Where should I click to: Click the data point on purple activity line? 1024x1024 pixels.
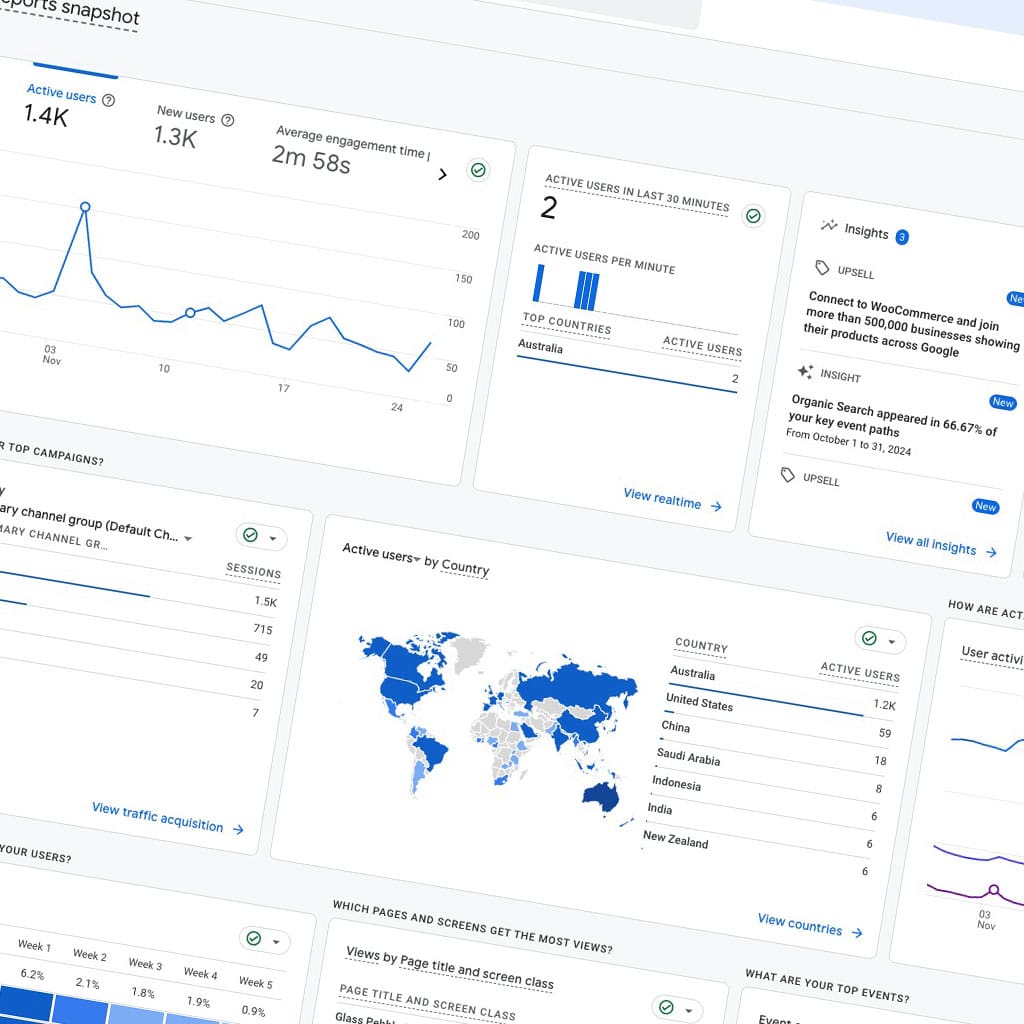click(x=993, y=889)
